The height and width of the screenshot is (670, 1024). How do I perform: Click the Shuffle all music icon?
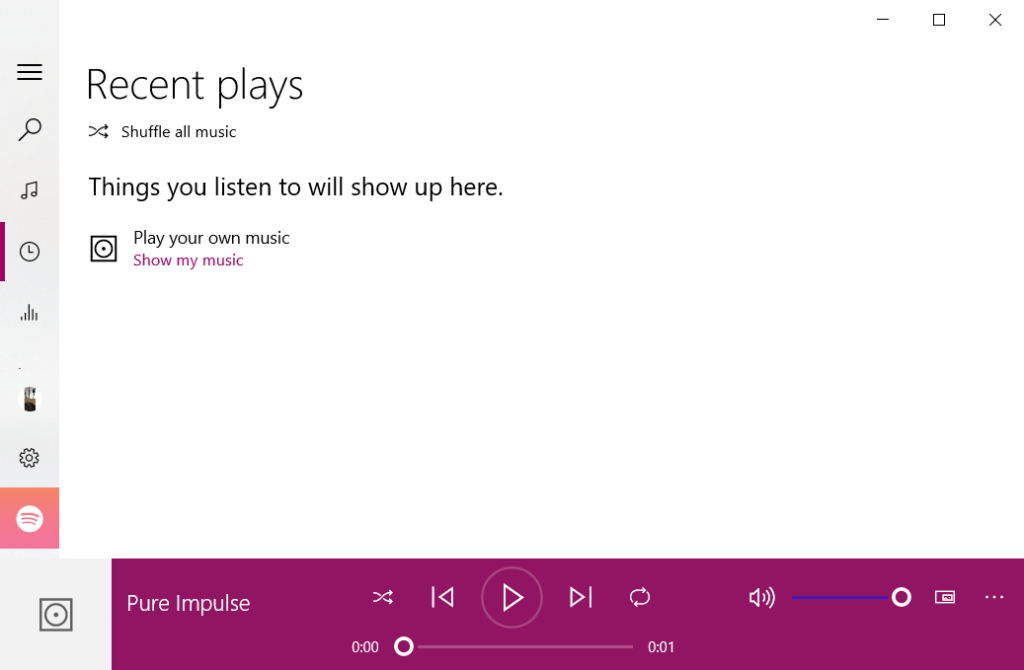point(99,131)
